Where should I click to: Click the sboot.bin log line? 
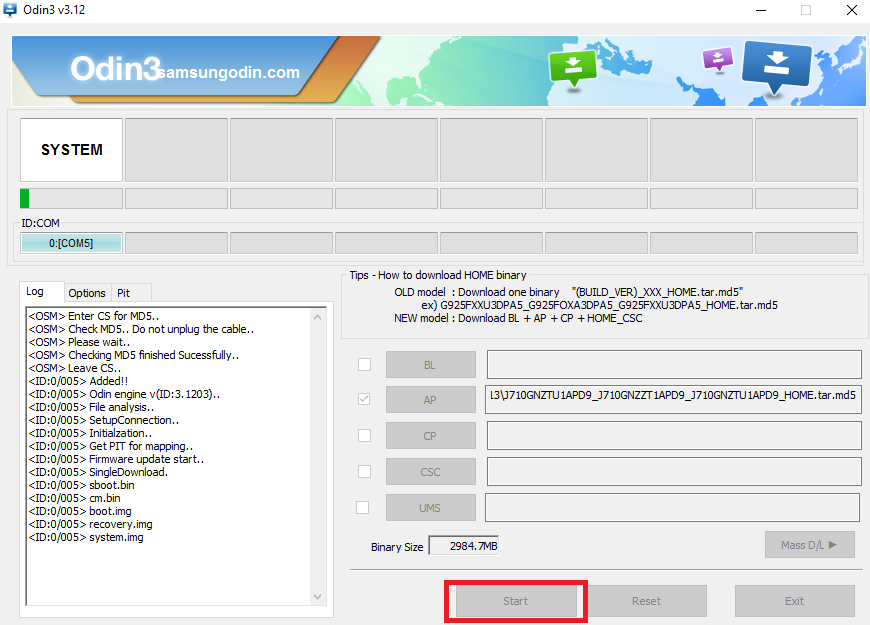pos(82,485)
